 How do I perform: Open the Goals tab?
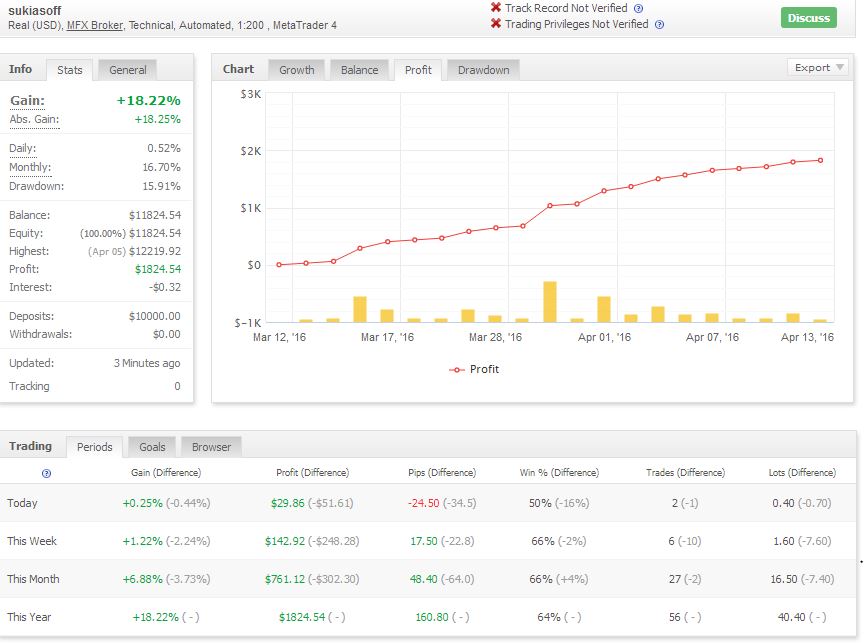(x=152, y=447)
